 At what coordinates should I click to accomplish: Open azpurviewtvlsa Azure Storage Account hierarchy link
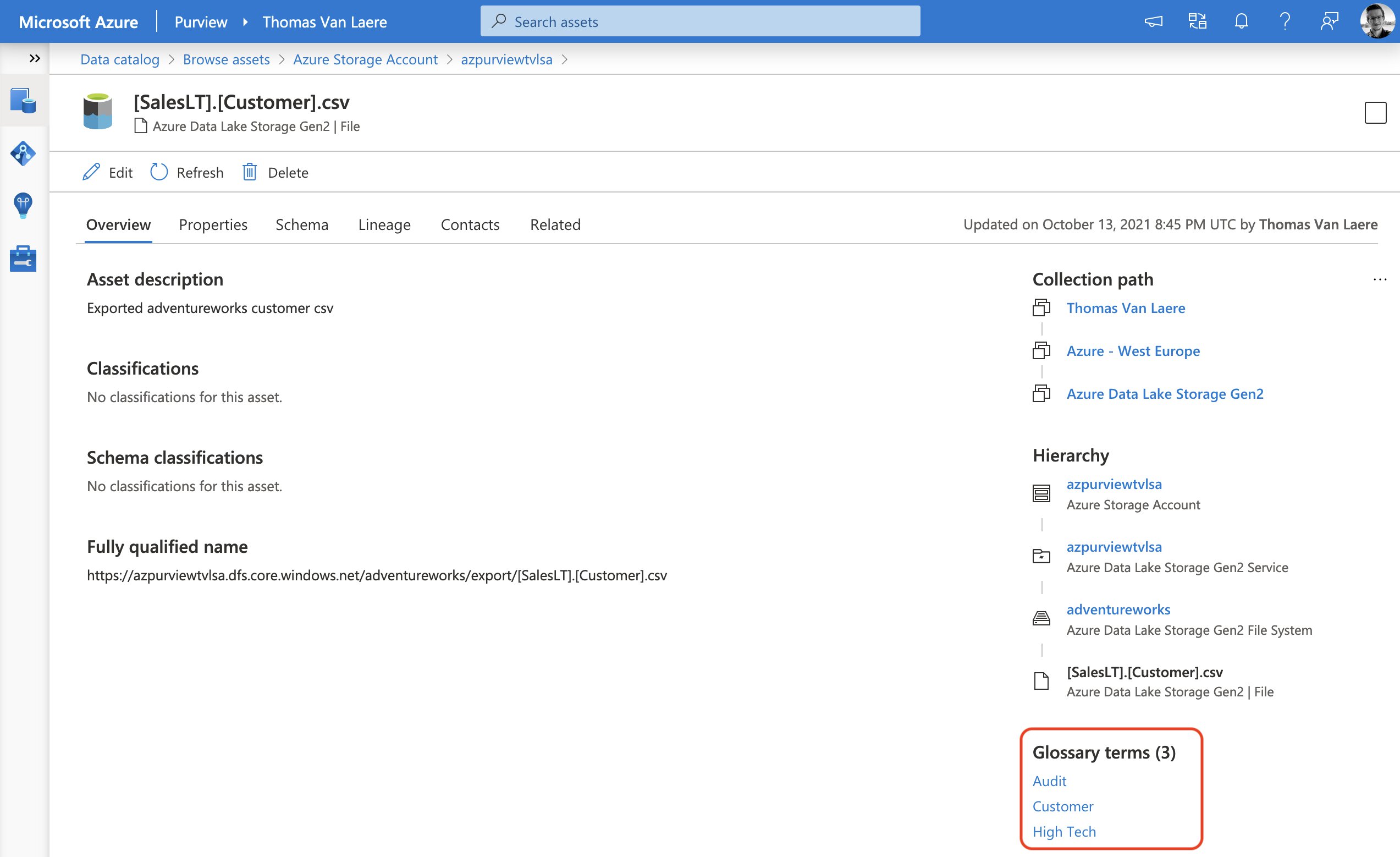[x=1114, y=484]
